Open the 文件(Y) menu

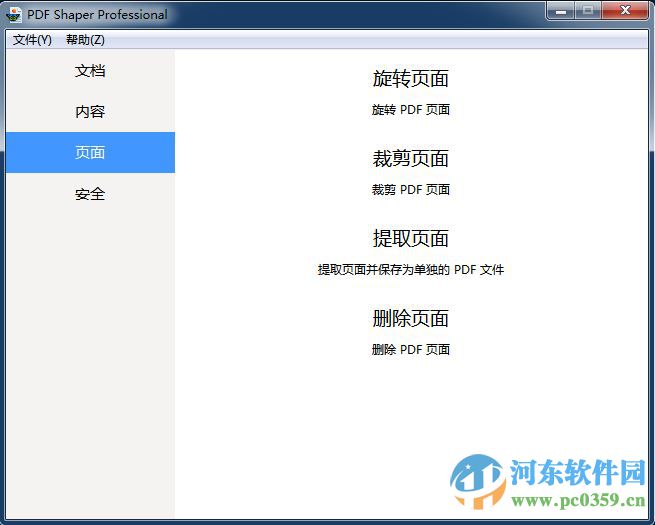tap(32, 40)
